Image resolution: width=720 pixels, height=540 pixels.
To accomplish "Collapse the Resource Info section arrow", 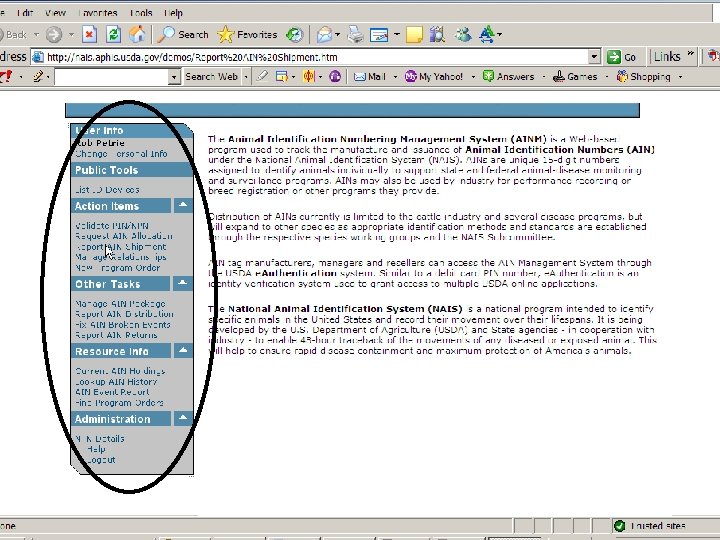I will point(183,351).
